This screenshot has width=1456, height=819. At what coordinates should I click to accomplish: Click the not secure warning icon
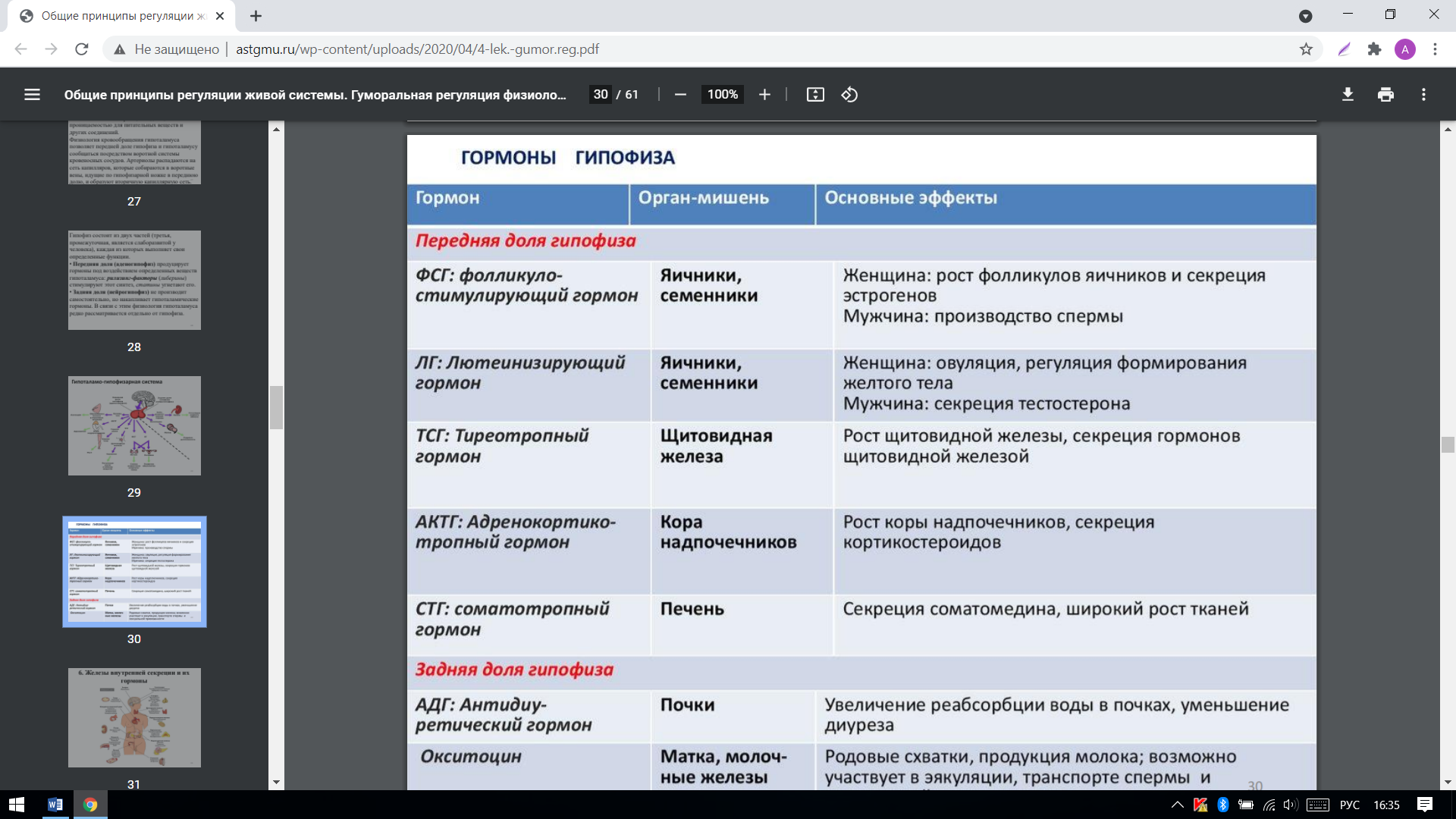click(x=119, y=49)
